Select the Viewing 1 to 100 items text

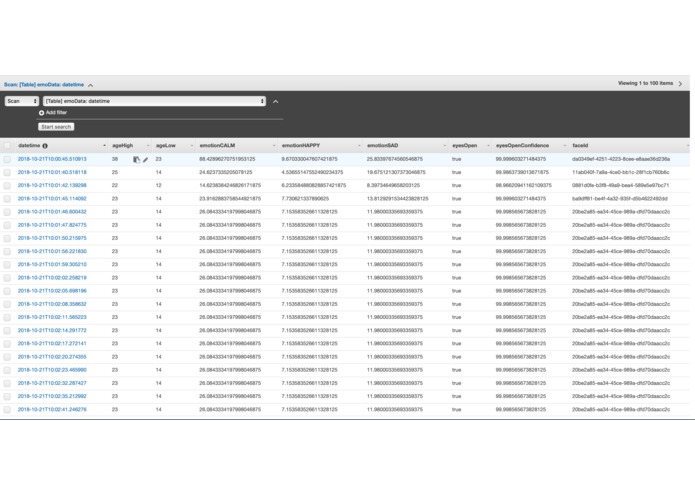click(x=645, y=83)
